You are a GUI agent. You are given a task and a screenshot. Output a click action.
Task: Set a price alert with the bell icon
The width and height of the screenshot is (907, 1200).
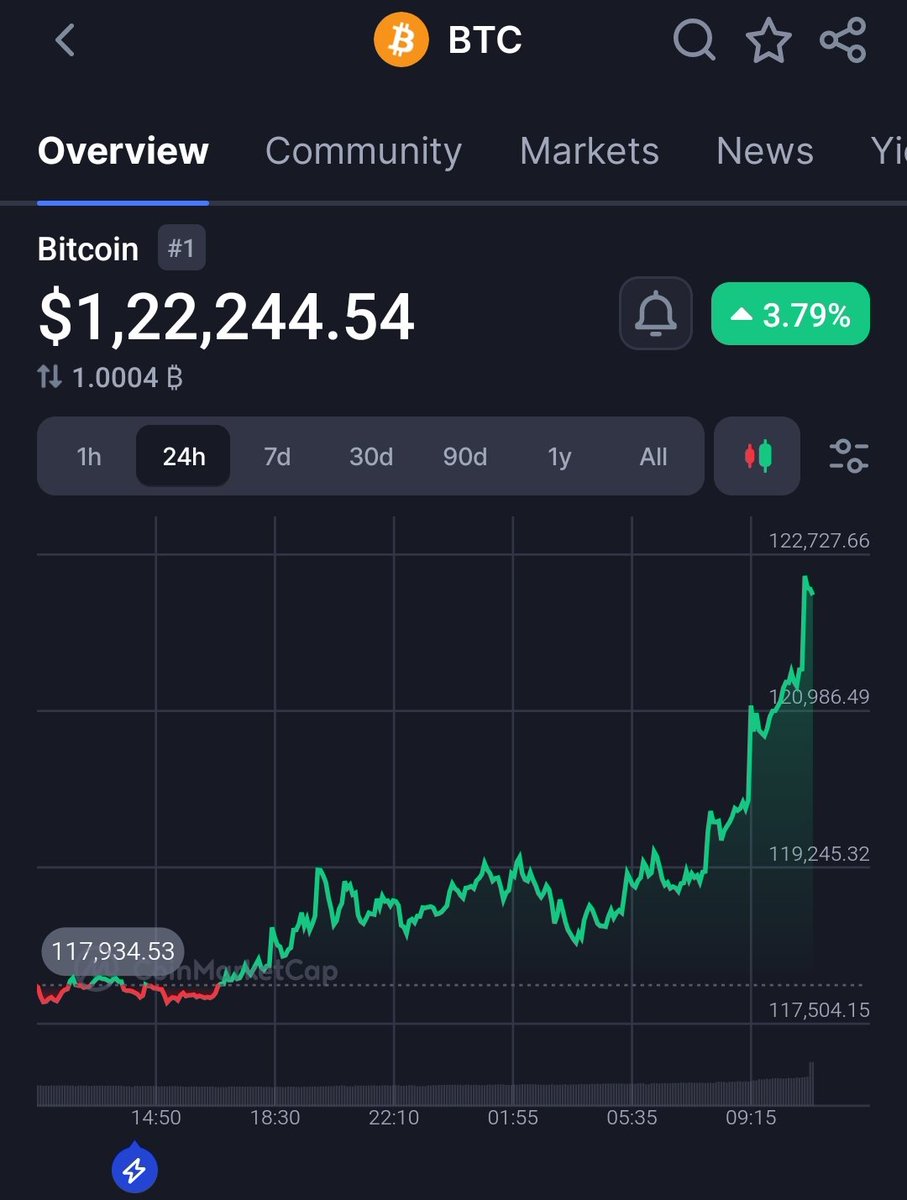pyautogui.click(x=655, y=314)
